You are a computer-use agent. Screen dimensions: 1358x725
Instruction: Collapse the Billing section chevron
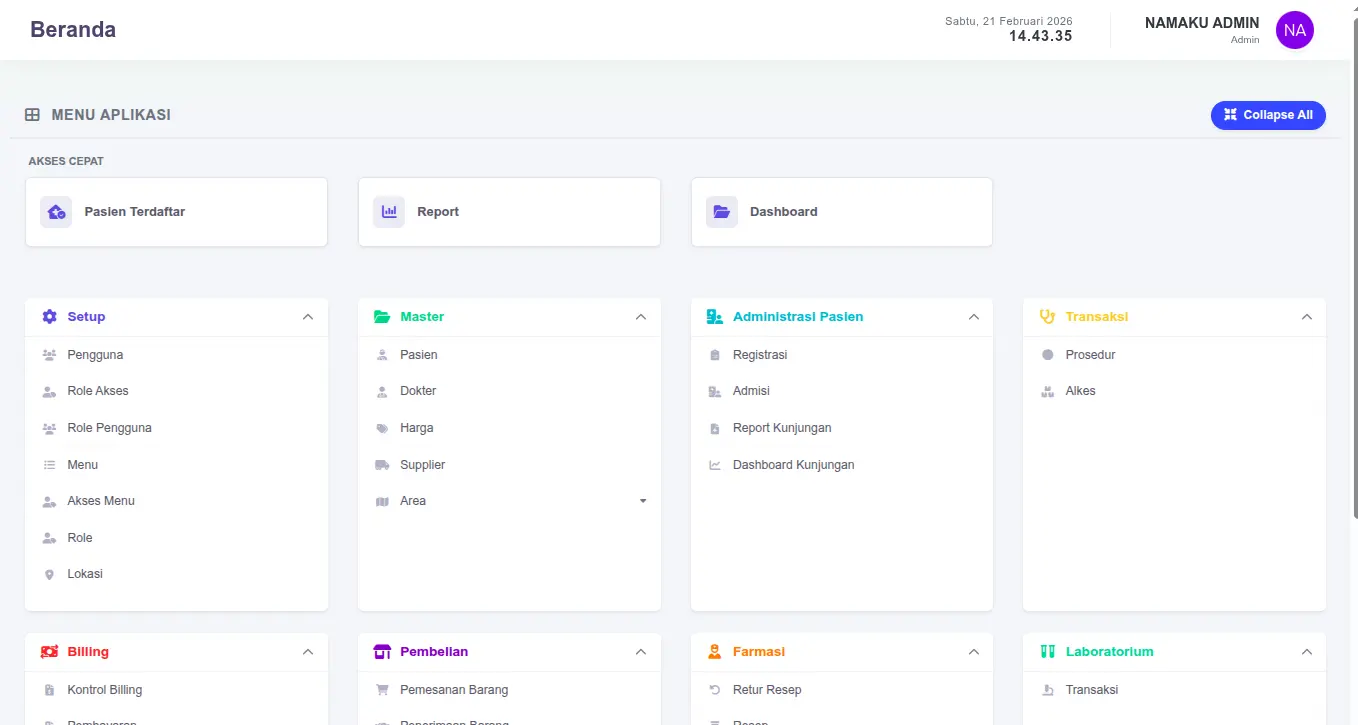point(308,652)
